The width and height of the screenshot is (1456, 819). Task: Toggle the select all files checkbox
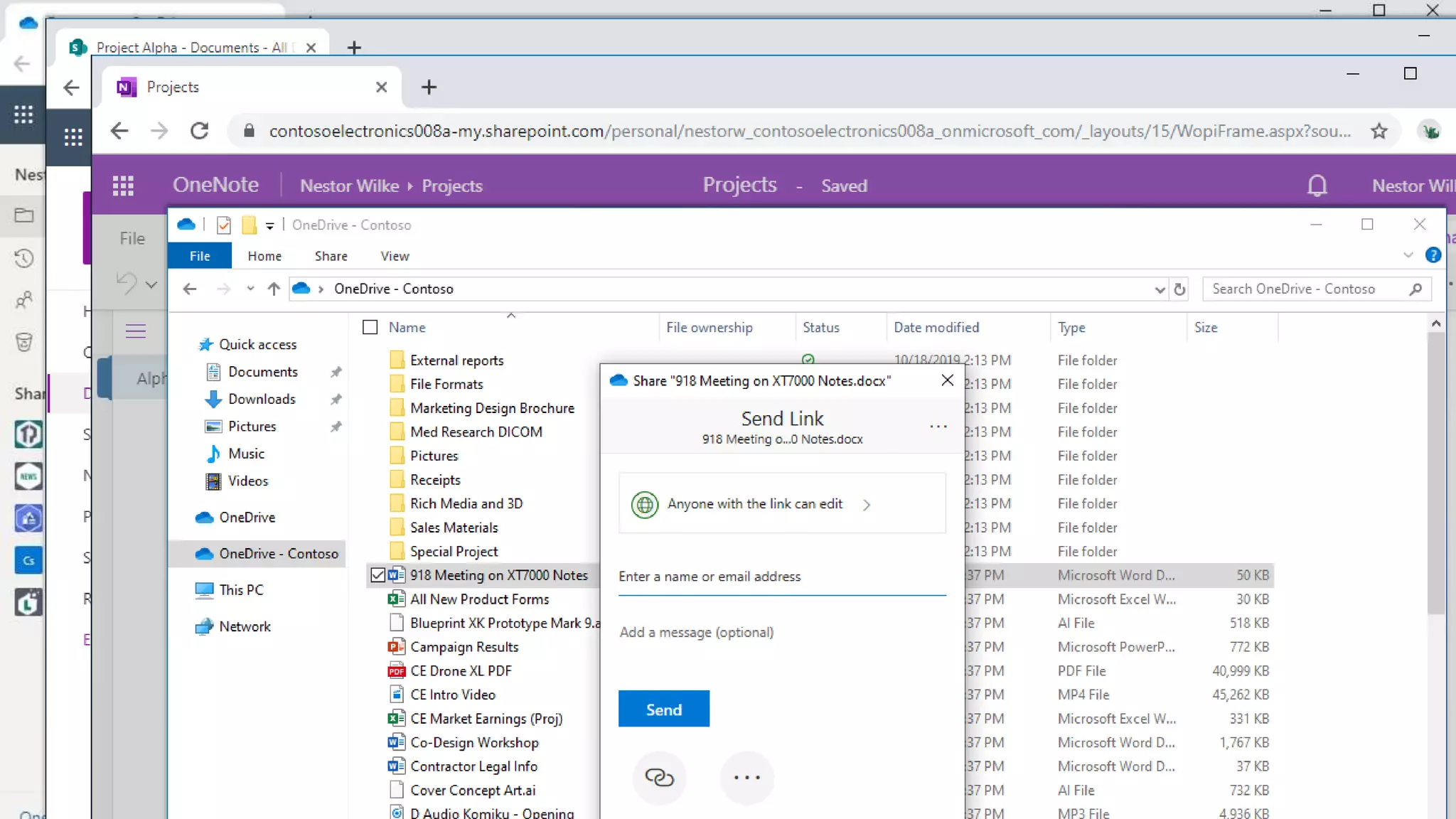point(370,327)
